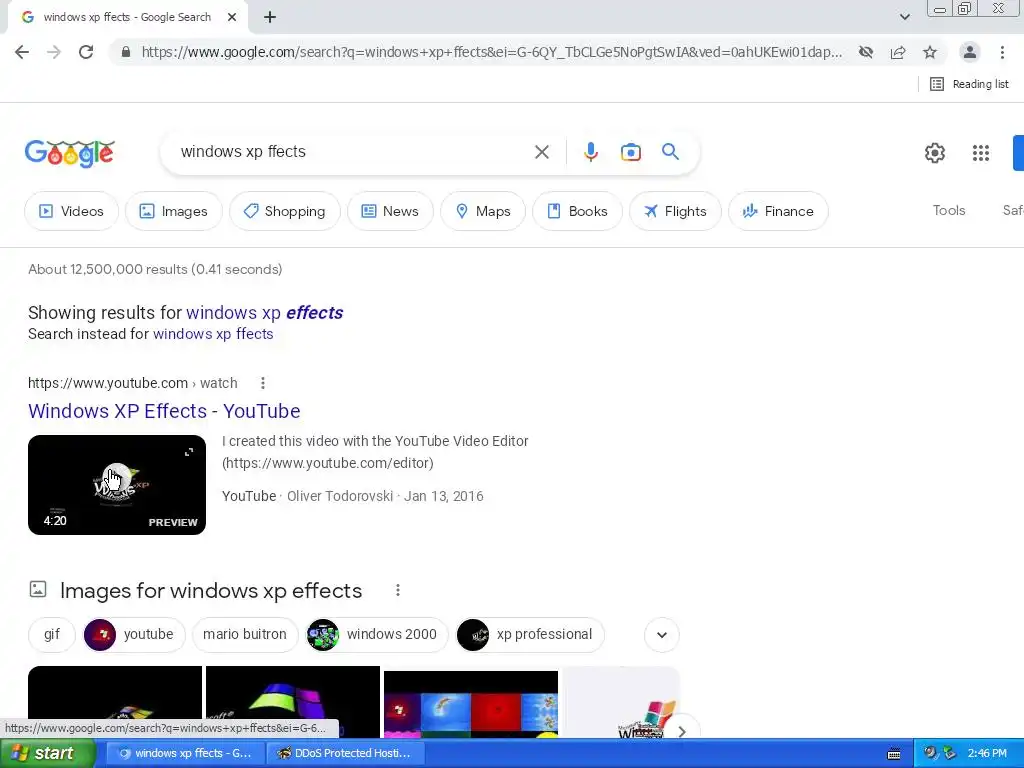The image size is (1024, 768).
Task: Open the Windows Start menu
Action: coord(48,753)
